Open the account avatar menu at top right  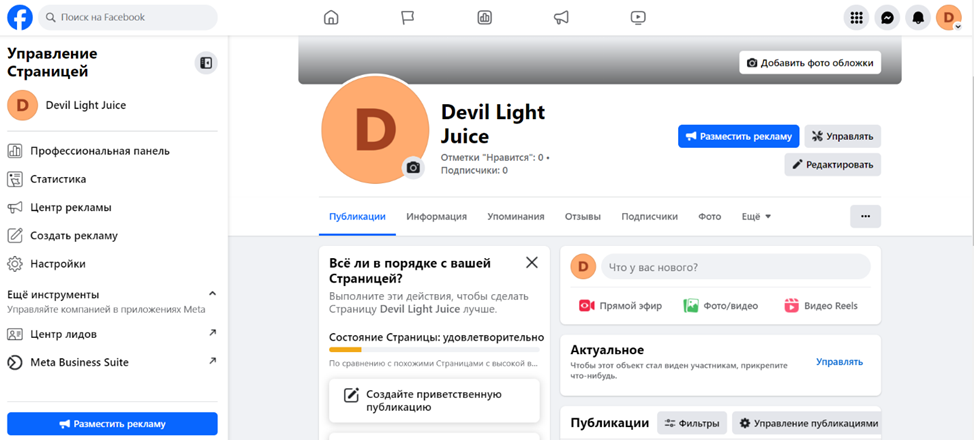point(949,17)
